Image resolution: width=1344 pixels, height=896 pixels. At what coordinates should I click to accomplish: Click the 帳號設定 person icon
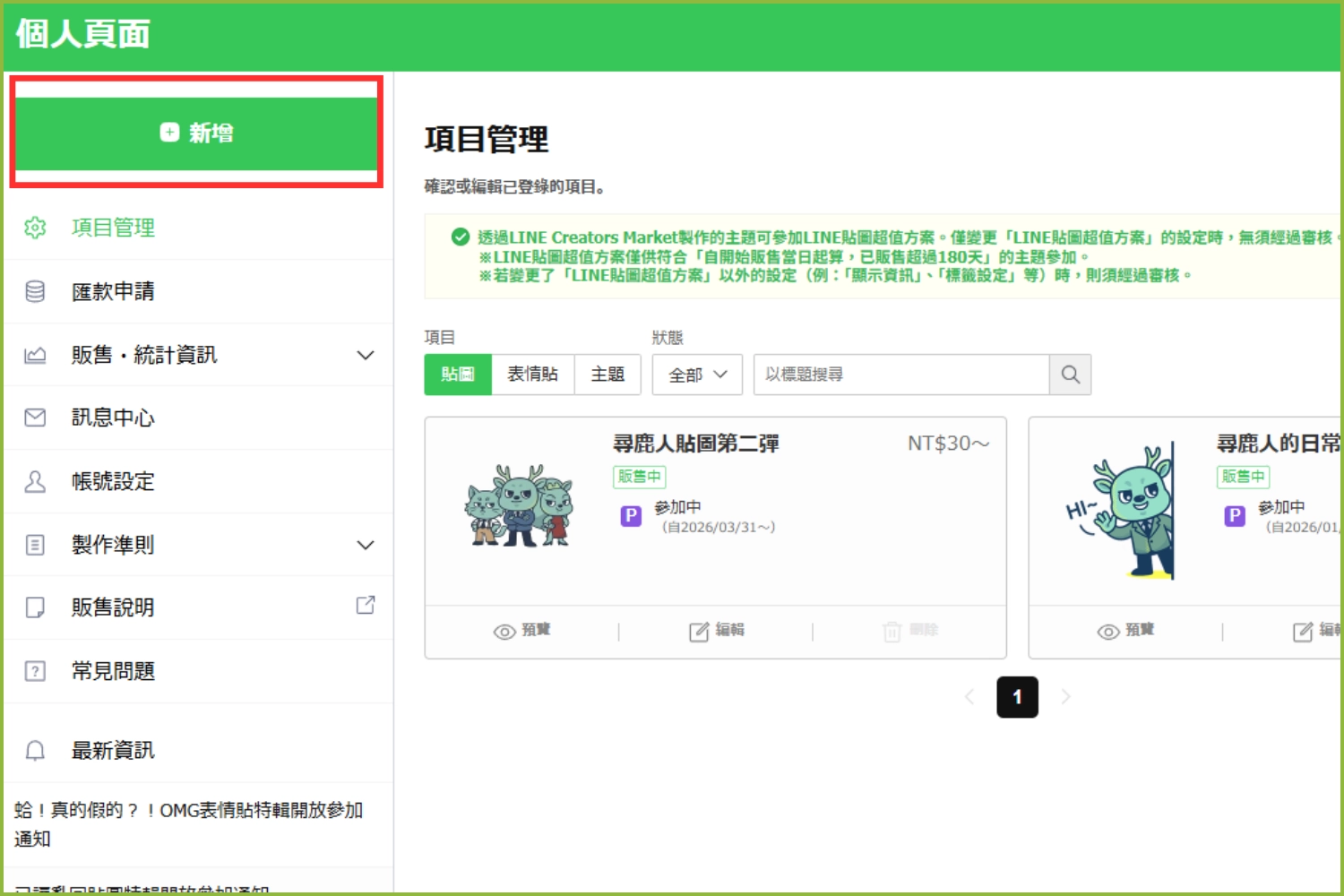pyautogui.click(x=35, y=482)
